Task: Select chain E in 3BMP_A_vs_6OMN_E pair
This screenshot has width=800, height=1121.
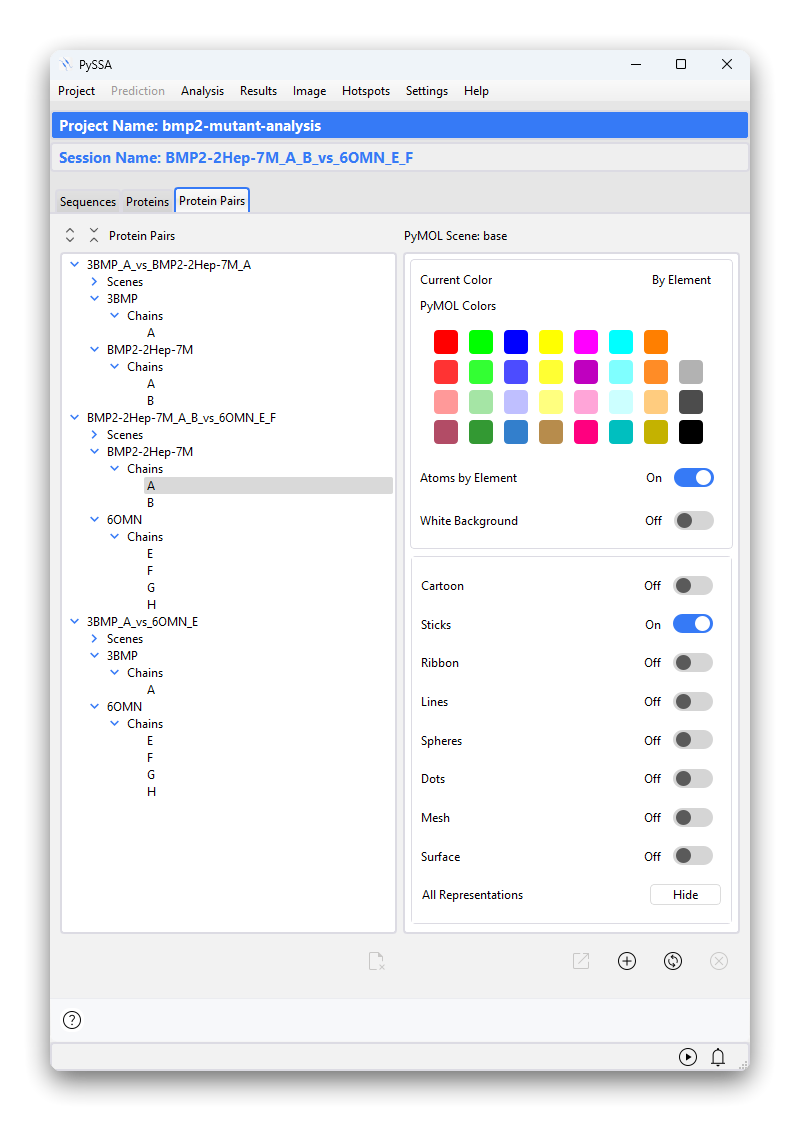Action: (150, 741)
